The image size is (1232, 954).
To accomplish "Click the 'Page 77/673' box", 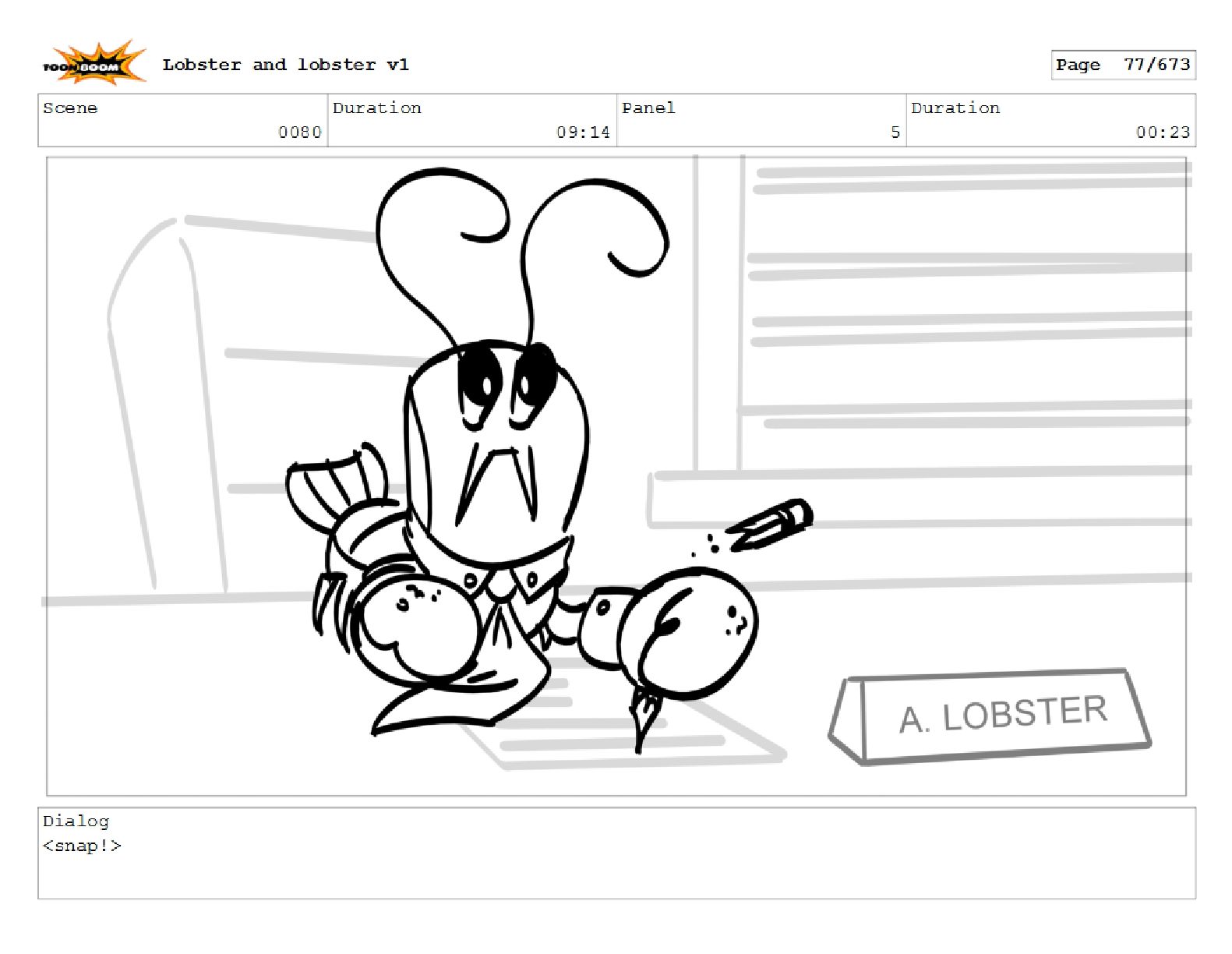I will 1123,65.
